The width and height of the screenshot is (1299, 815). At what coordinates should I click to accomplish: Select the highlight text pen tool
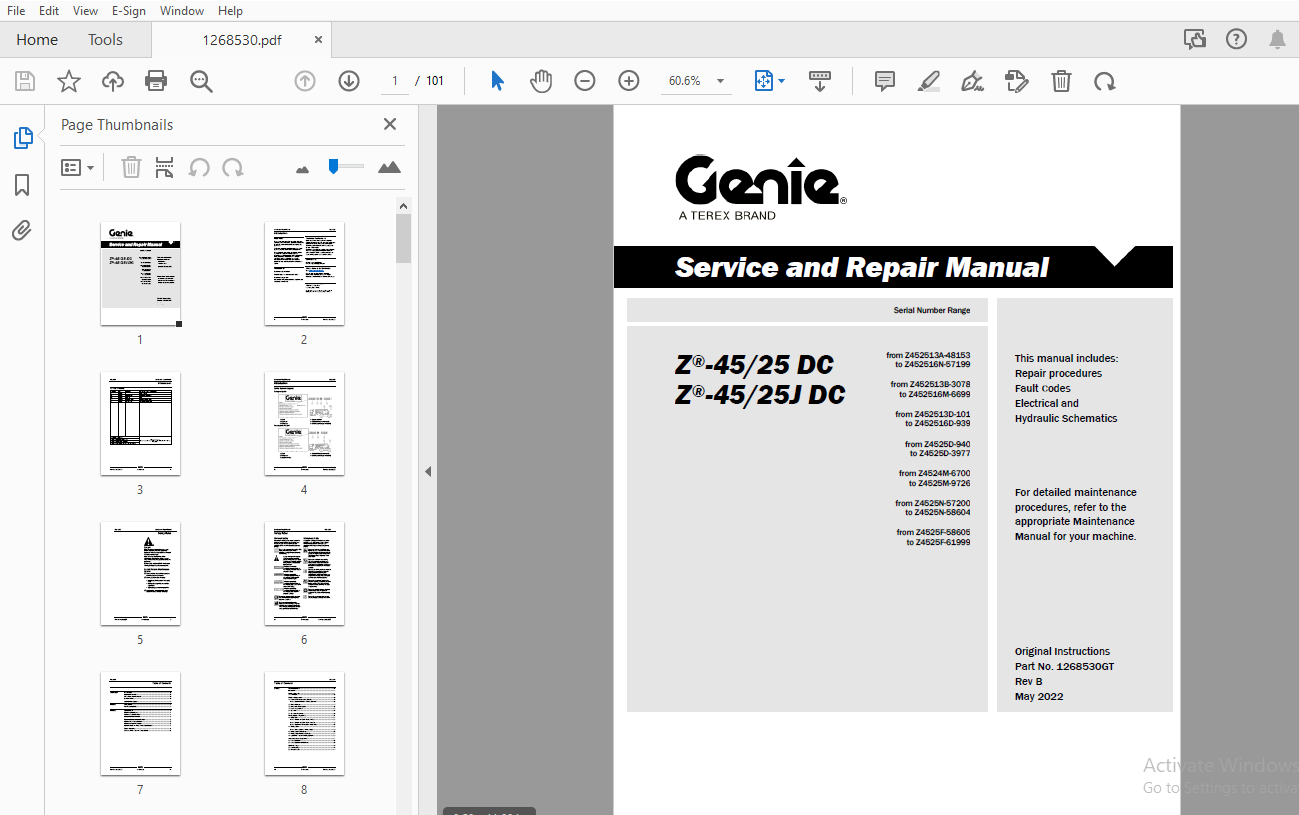[929, 81]
